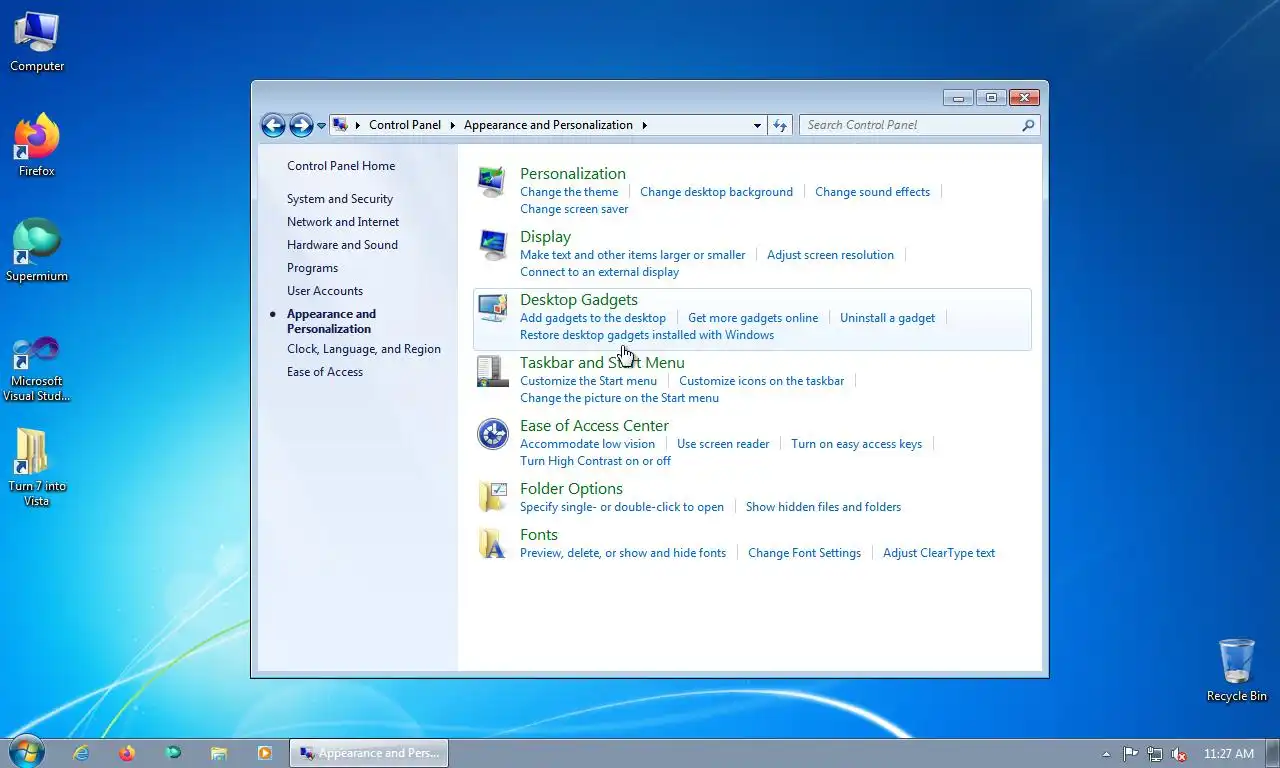Open Clock, Language, and Region
This screenshot has height=768, width=1280.
tap(364, 349)
